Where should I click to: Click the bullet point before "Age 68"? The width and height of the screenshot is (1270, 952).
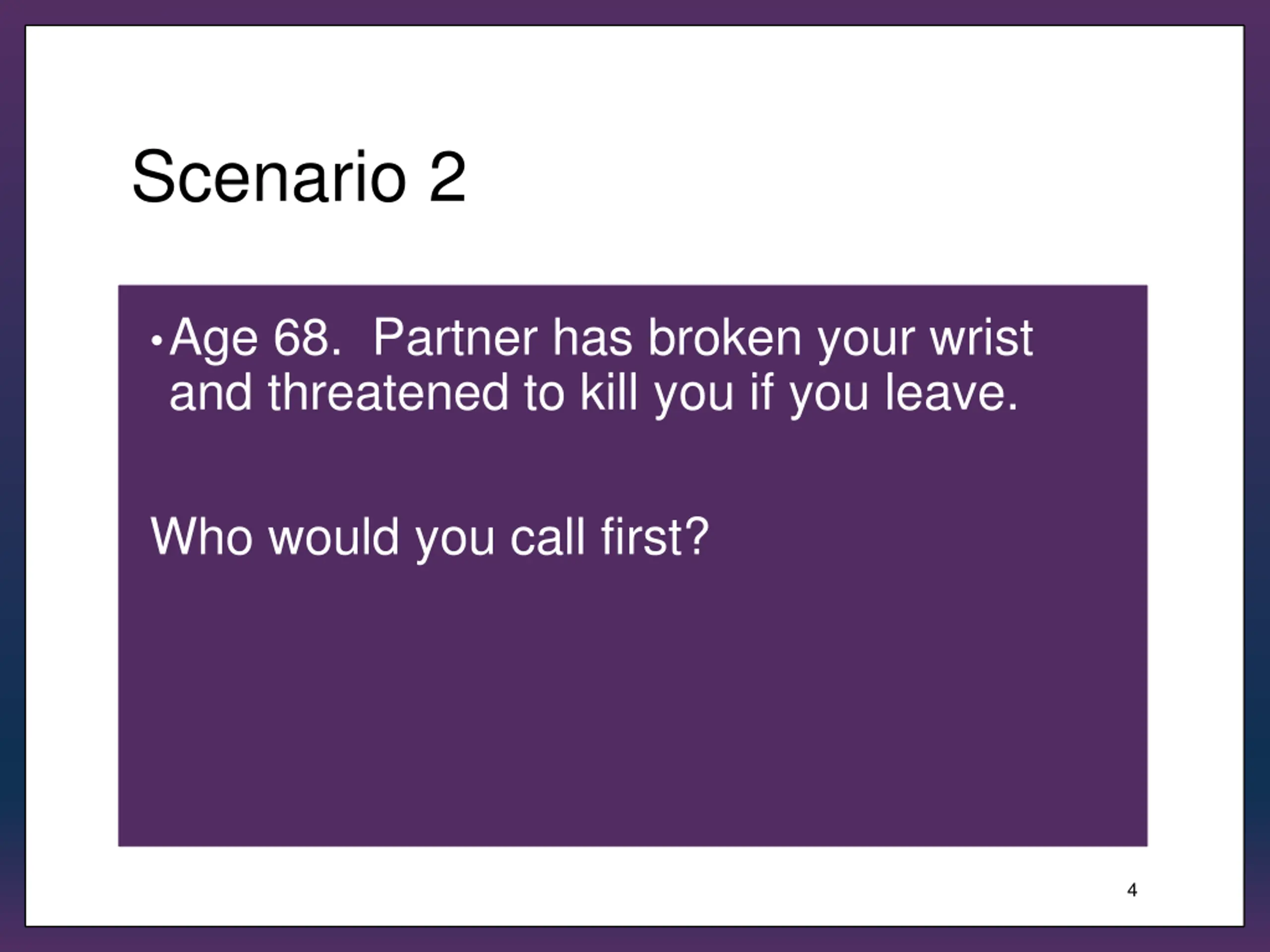(x=156, y=342)
